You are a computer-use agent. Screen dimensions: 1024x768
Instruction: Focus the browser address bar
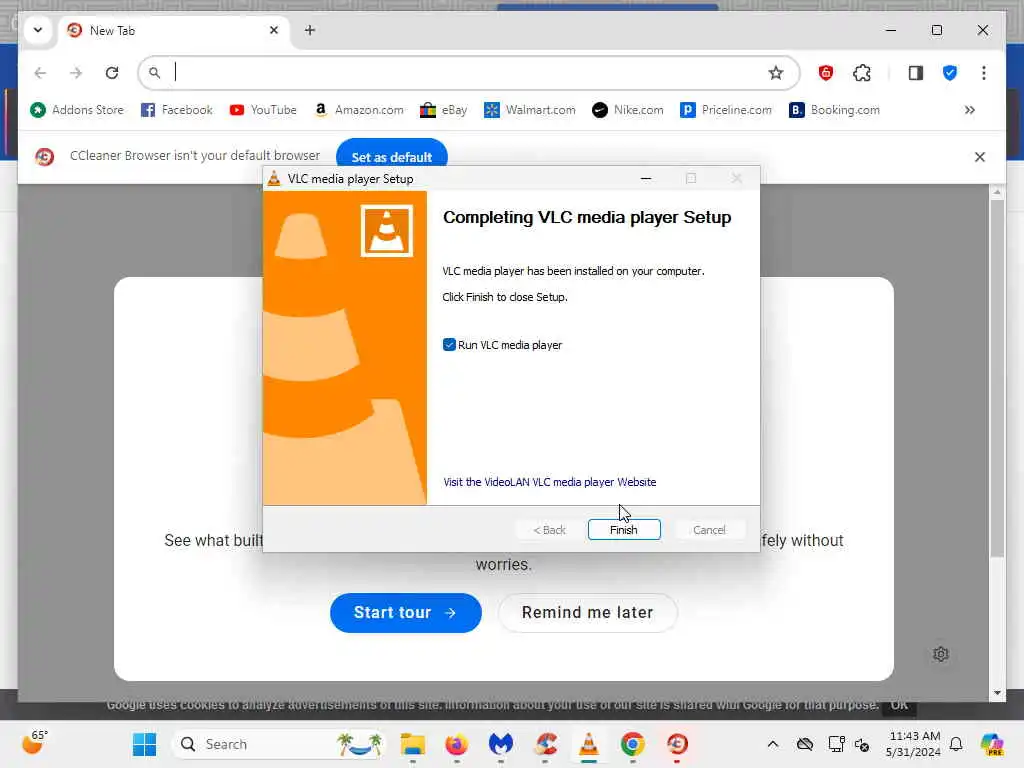(x=468, y=72)
